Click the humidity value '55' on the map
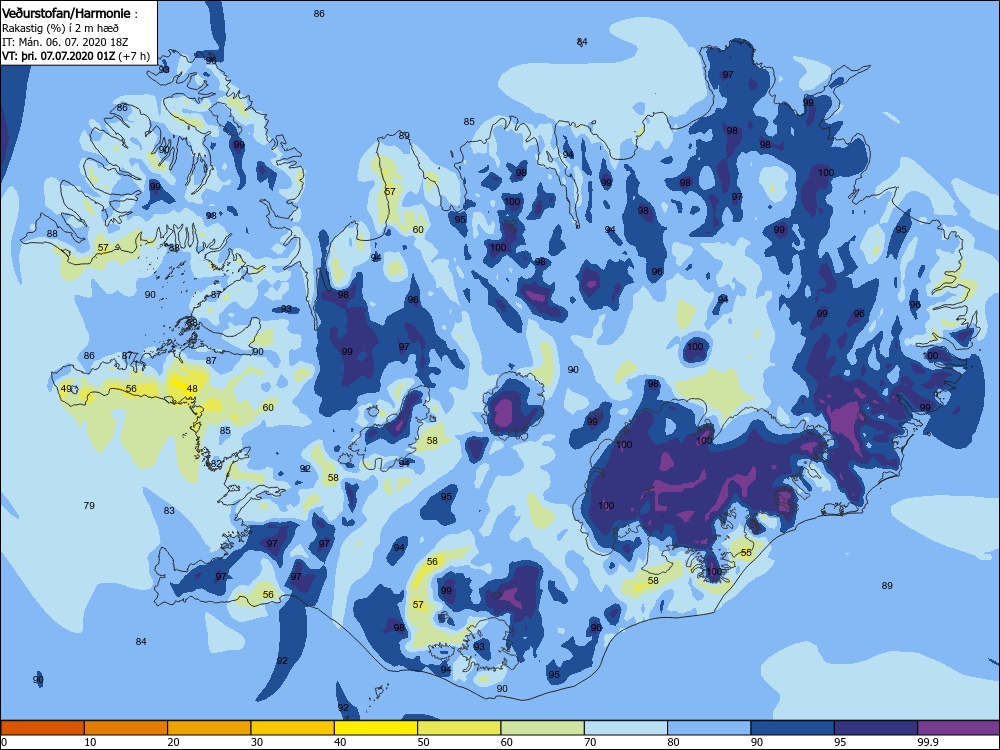This screenshot has width=1000, height=750. 746,553
